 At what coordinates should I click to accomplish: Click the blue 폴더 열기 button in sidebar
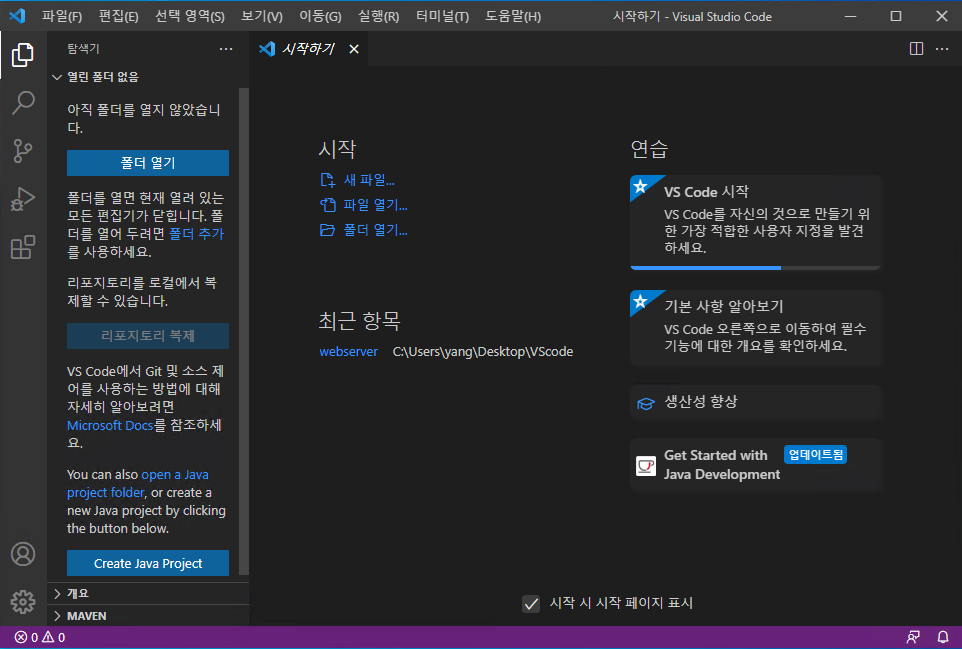point(148,163)
